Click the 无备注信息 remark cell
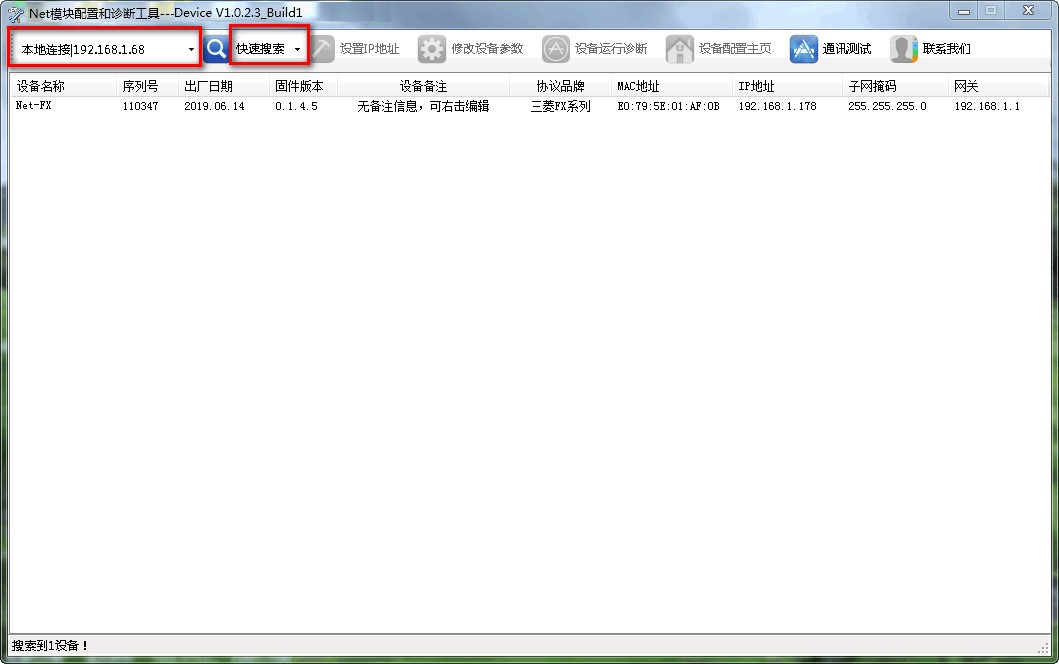1059x664 pixels. point(423,106)
